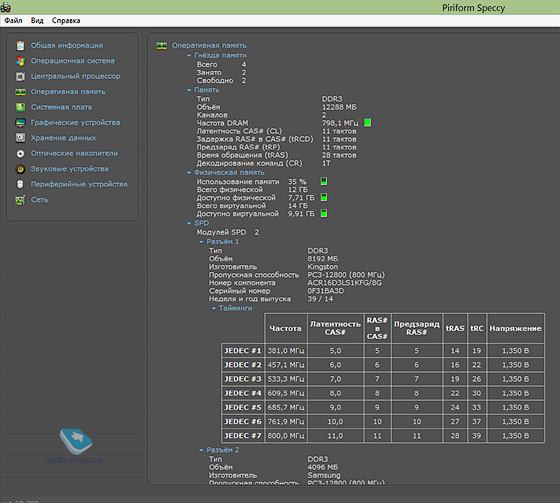Click the serial number 0F31BA3D
The image size is (560, 503).
point(326,291)
